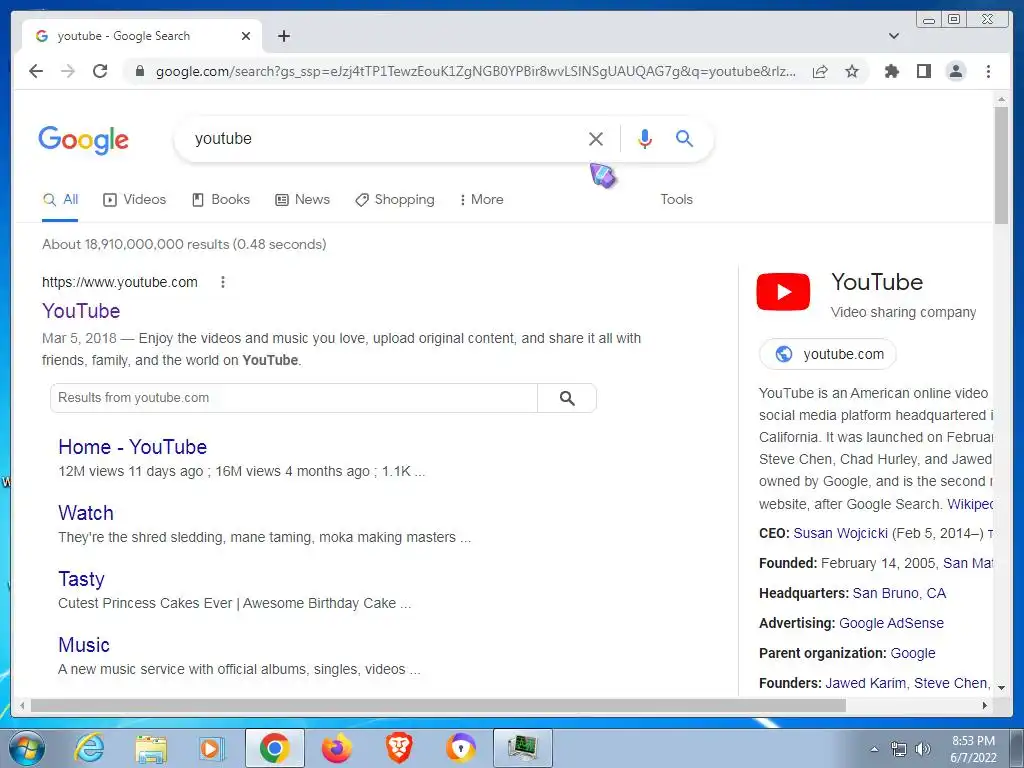Click the share this page icon
The image size is (1024, 768).
(x=820, y=71)
